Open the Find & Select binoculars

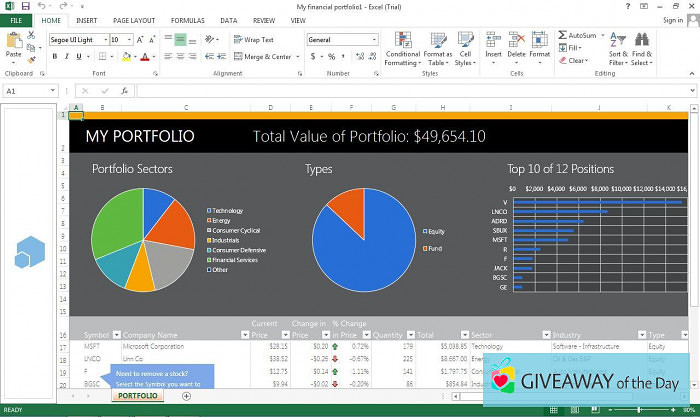[x=641, y=40]
